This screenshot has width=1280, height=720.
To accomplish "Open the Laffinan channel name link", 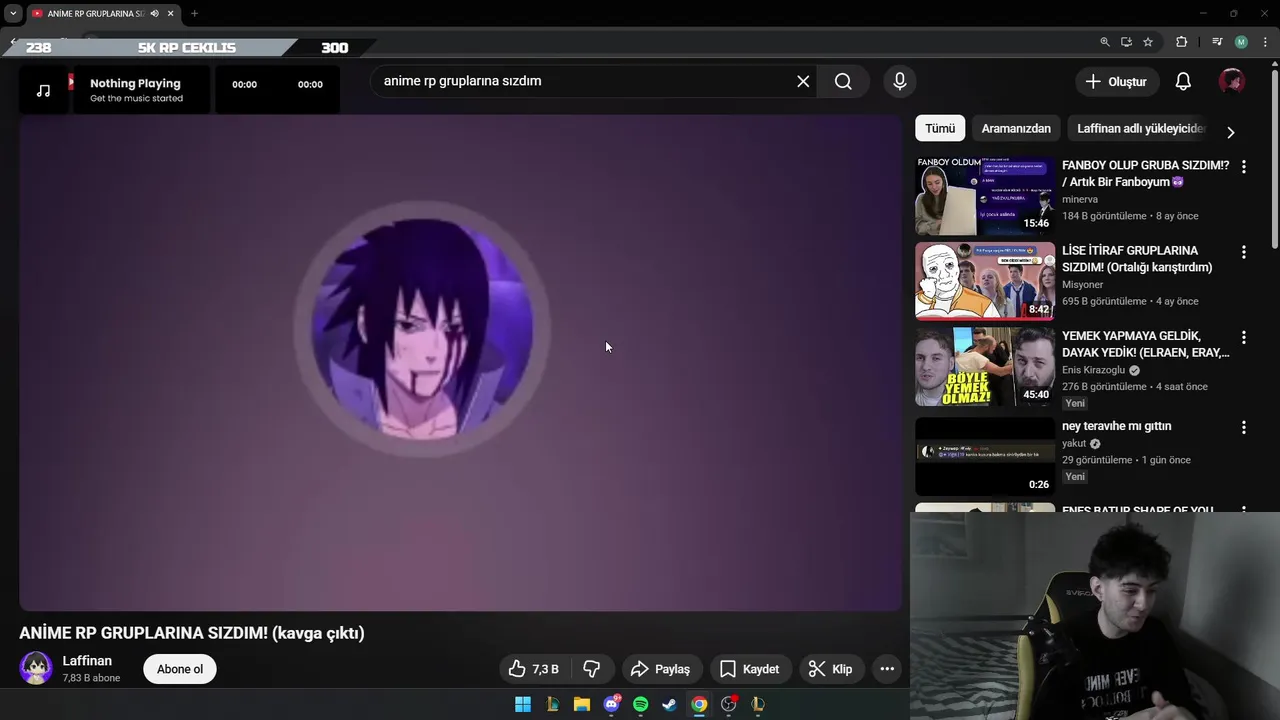I will point(87,661).
